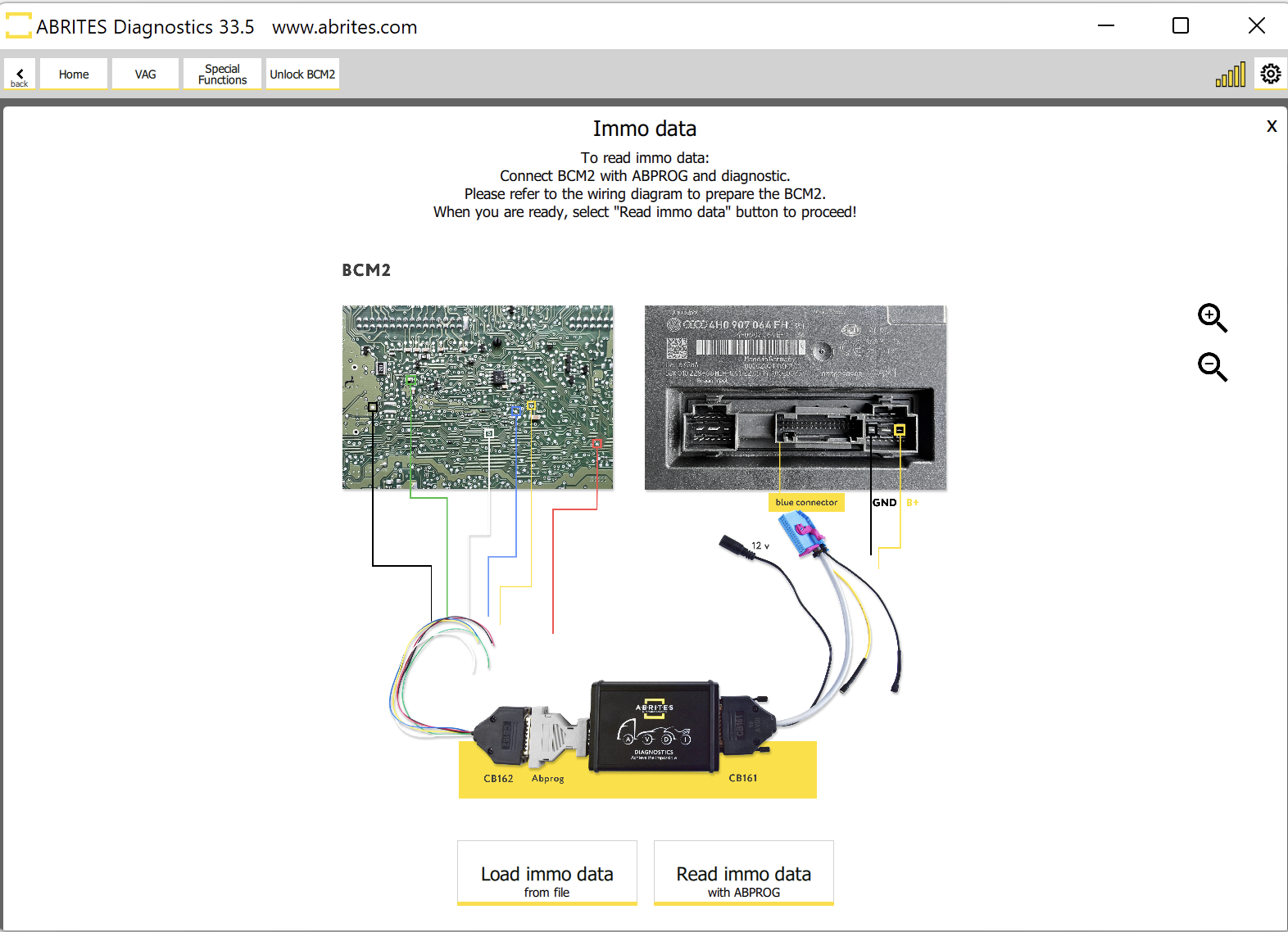
Task: Open settings with the gear icon
Action: click(1271, 74)
